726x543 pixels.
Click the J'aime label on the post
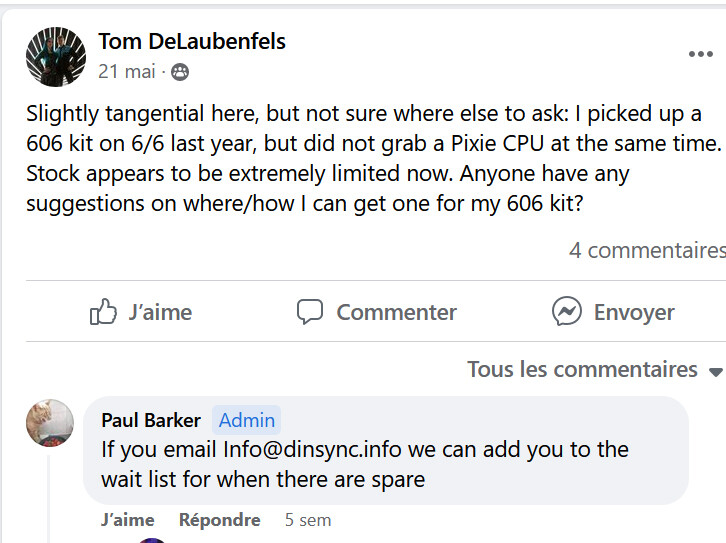coord(160,312)
